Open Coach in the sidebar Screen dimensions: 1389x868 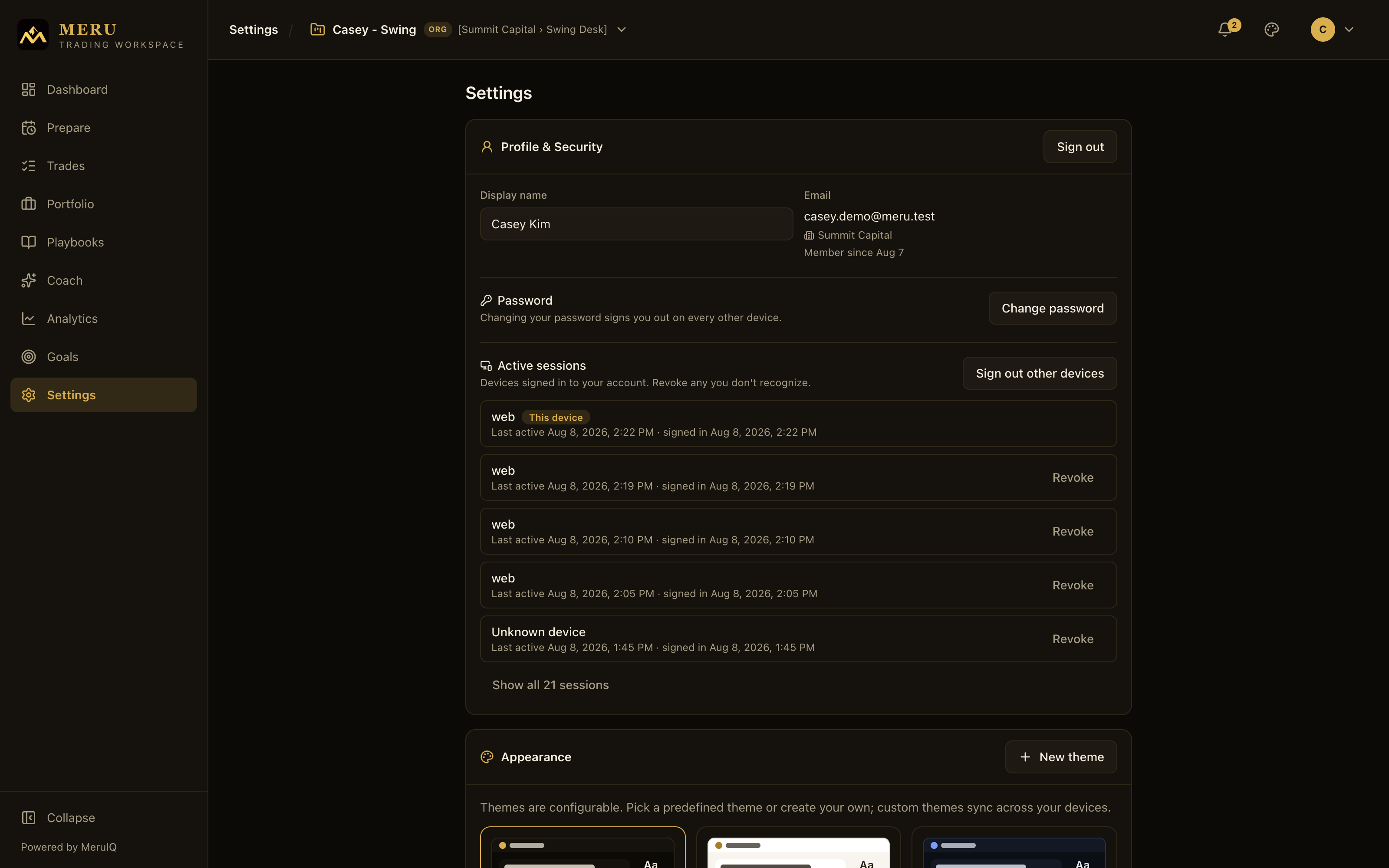tap(104, 280)
